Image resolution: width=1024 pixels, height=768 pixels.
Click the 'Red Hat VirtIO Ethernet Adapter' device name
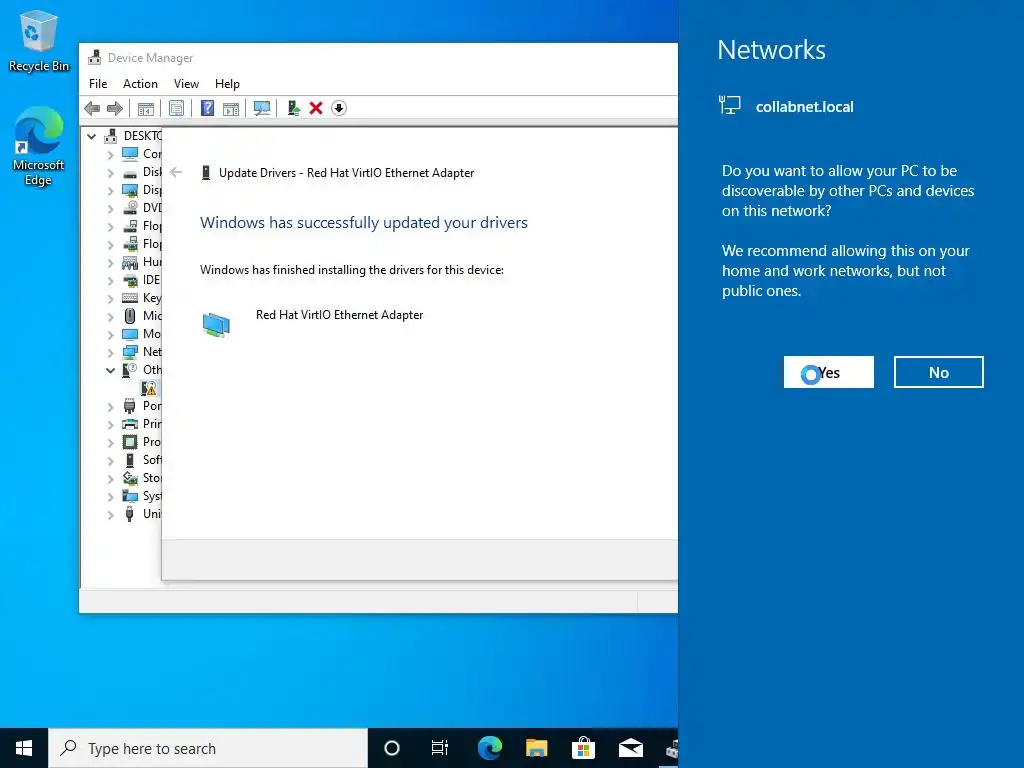340,315
